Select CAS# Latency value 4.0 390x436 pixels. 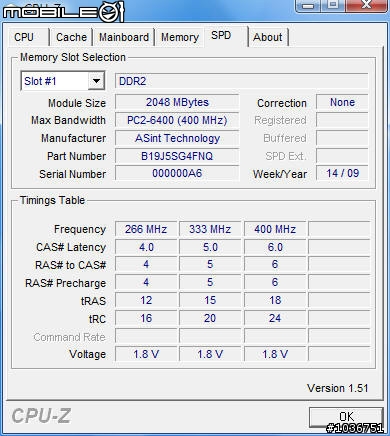click(146, 247)
